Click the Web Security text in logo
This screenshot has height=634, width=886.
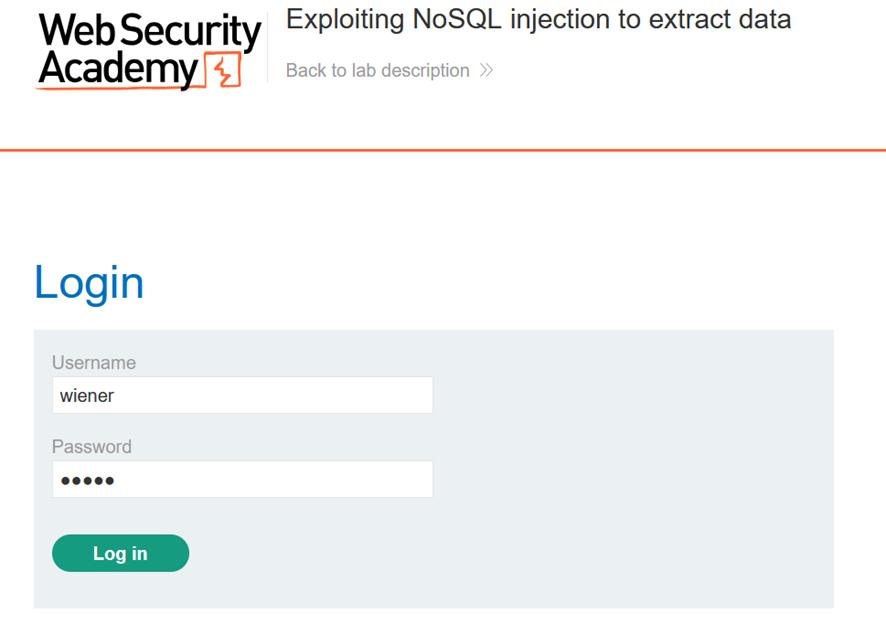click(150, 31)
